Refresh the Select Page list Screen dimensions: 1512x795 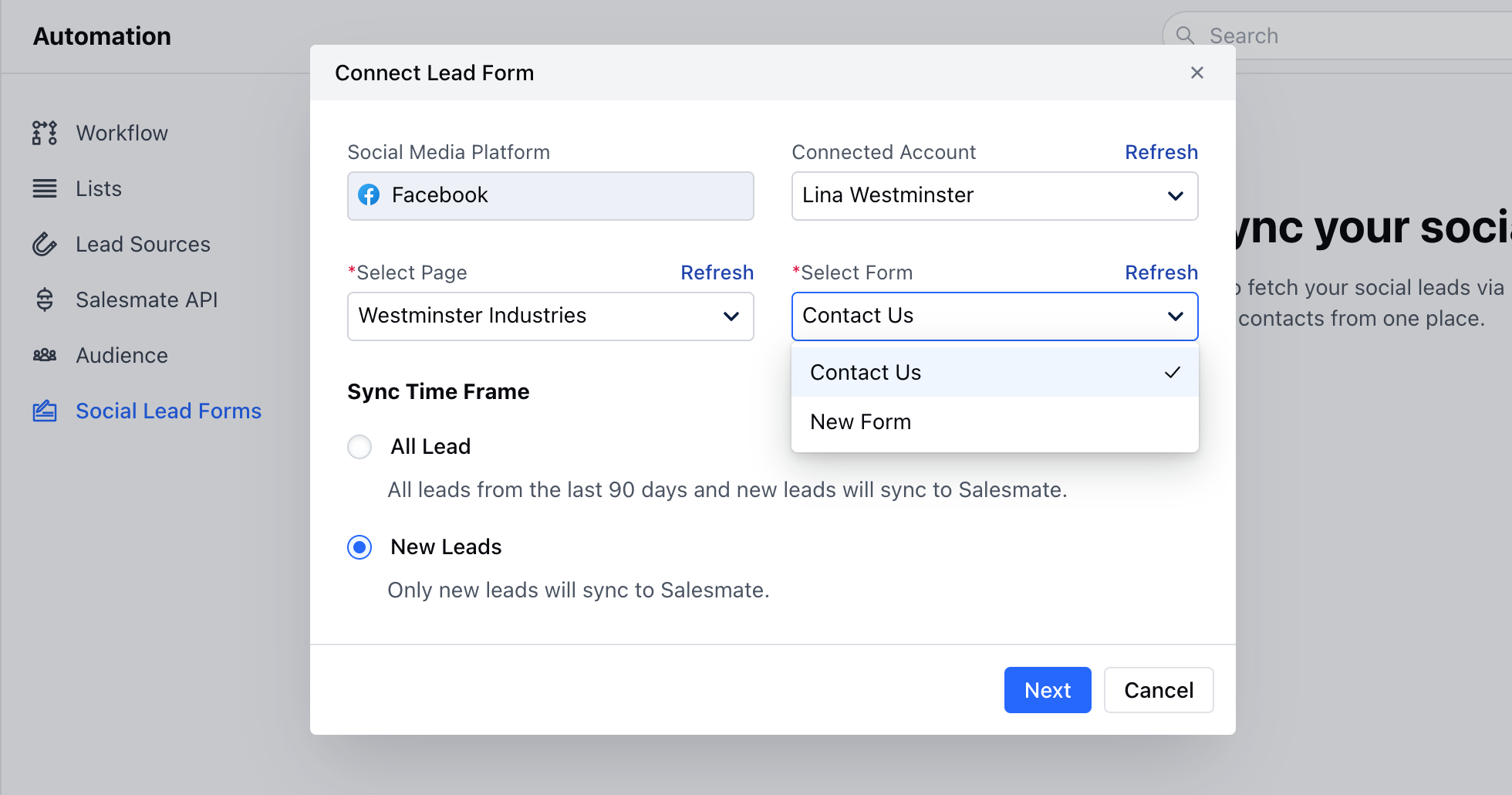(717, 272)
